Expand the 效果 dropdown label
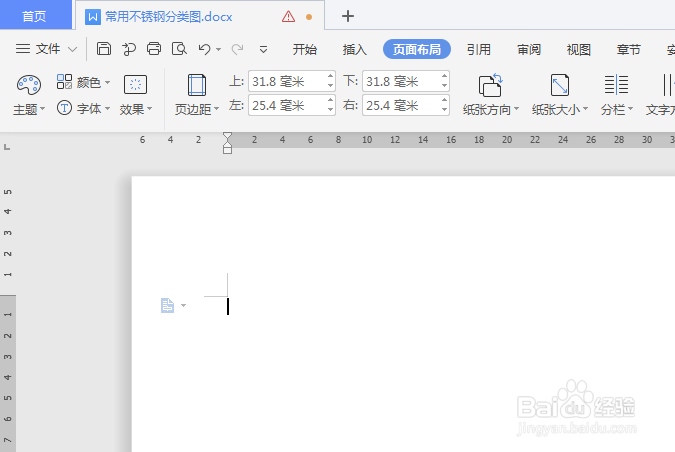 coord(136,109)
